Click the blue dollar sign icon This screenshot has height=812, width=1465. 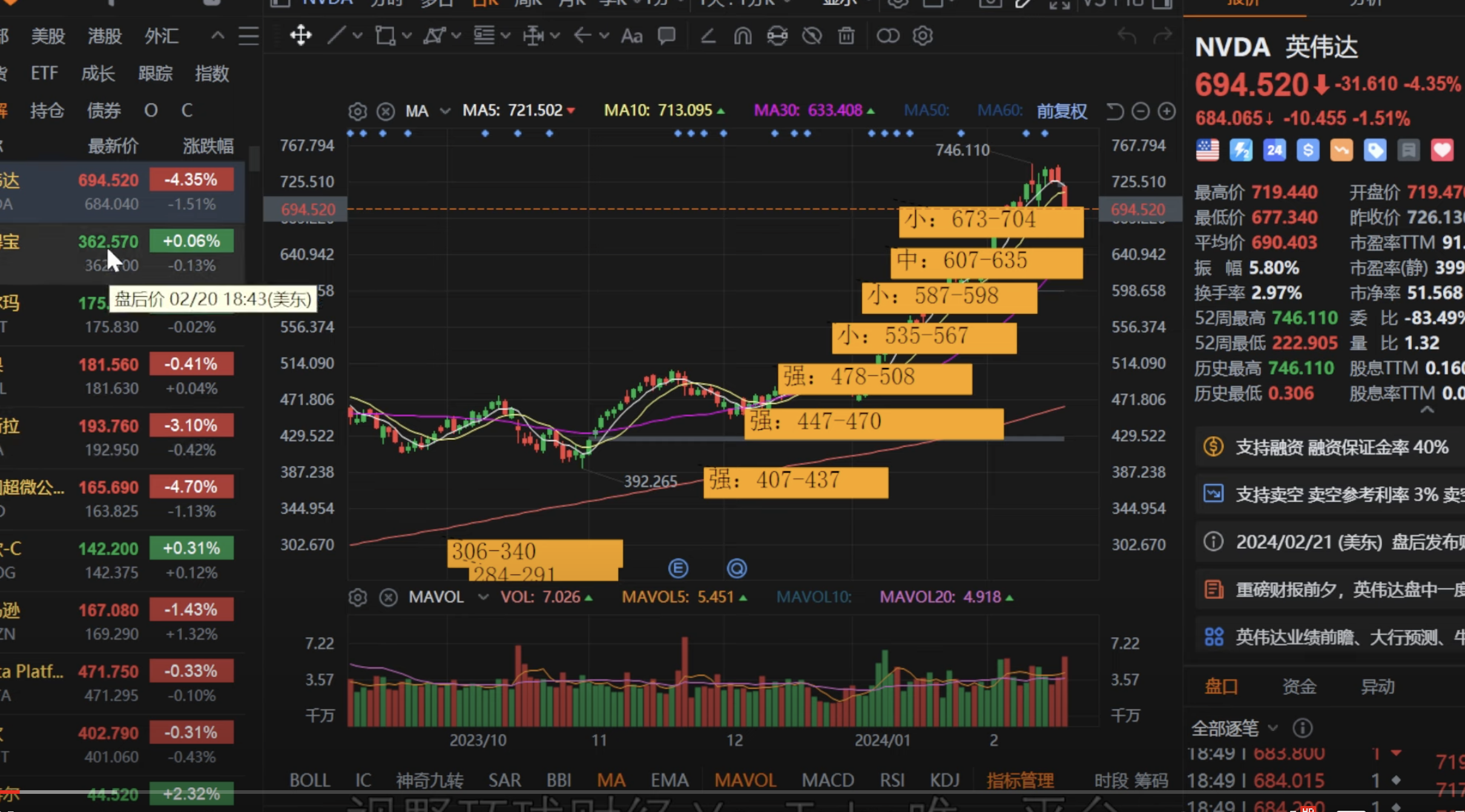(1308, 150)
